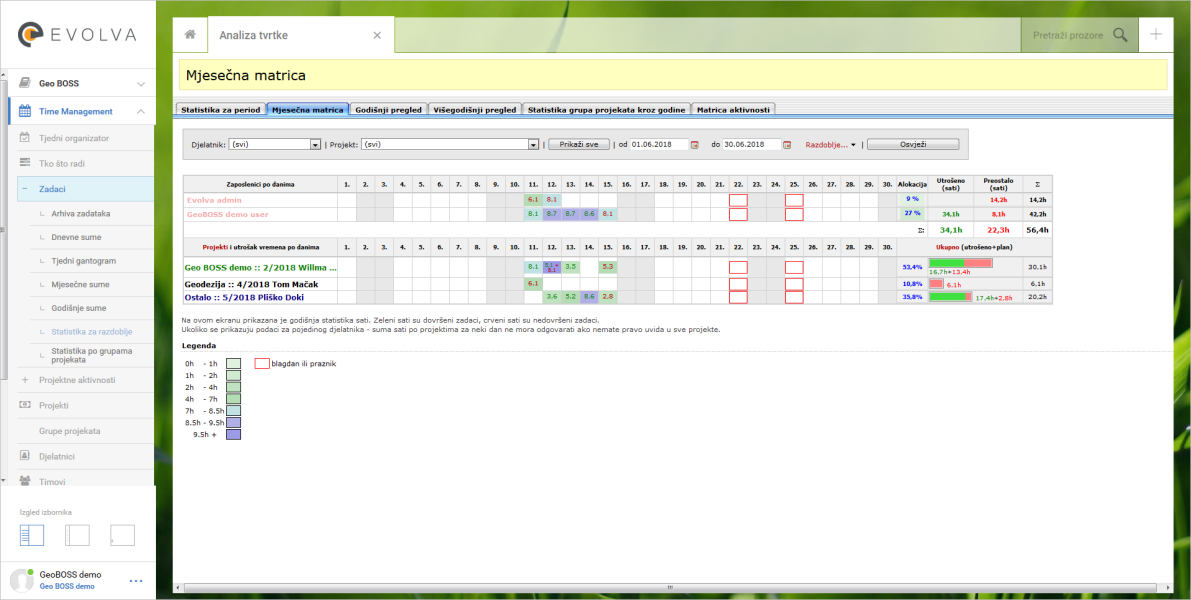Close the Analiza tvrtke tab
Image resolution: width=1191 pixels, height=600 pixels.
click(377, 35)
